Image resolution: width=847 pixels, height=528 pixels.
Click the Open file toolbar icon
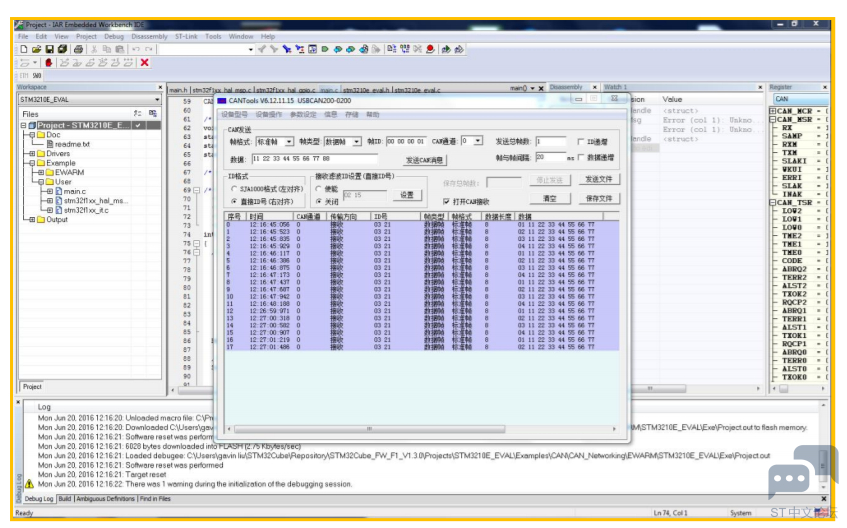click(x=36, y=49)
